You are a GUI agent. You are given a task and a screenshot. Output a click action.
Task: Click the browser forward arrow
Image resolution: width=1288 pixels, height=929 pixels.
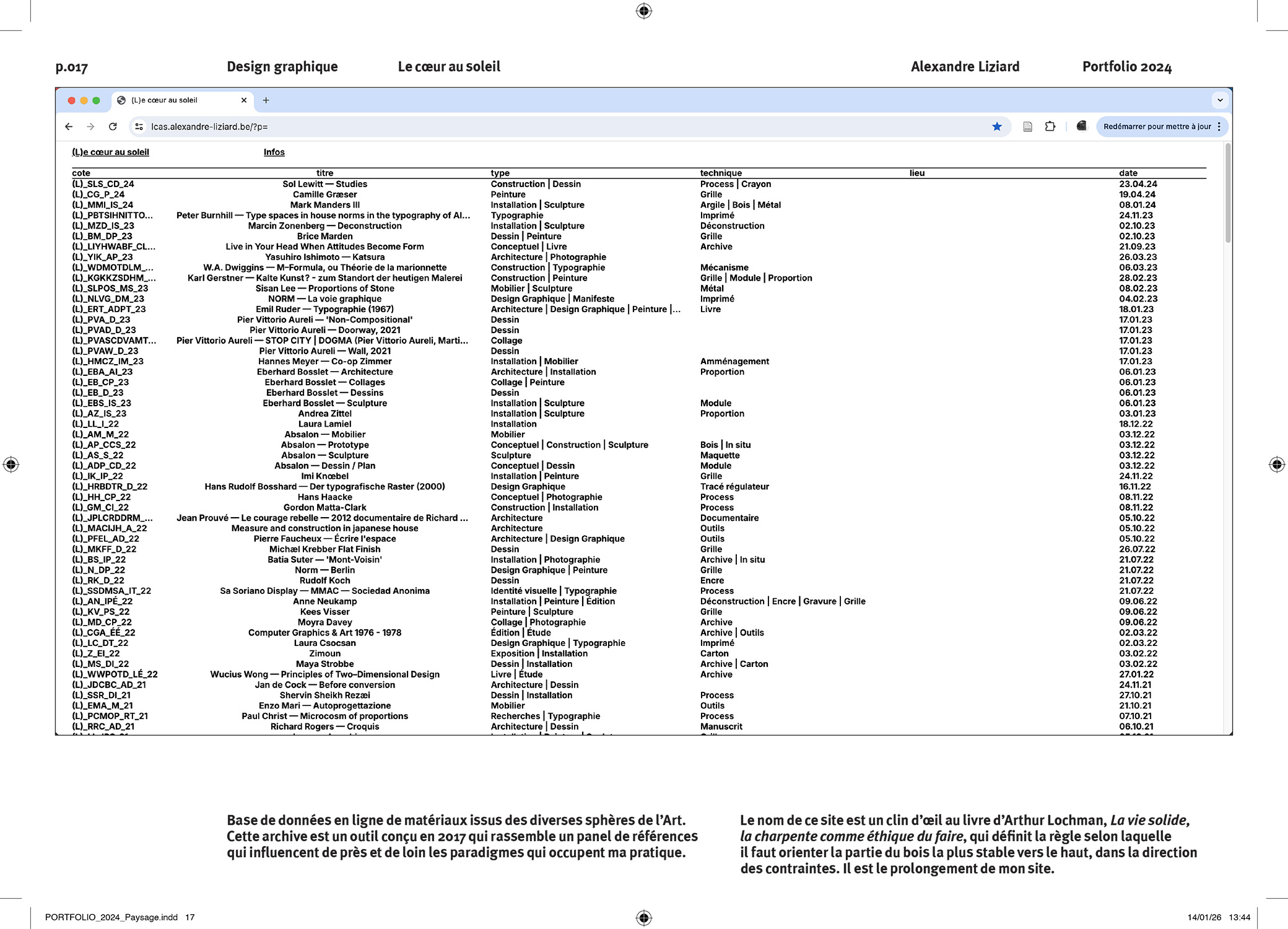(x=91, y=126)
